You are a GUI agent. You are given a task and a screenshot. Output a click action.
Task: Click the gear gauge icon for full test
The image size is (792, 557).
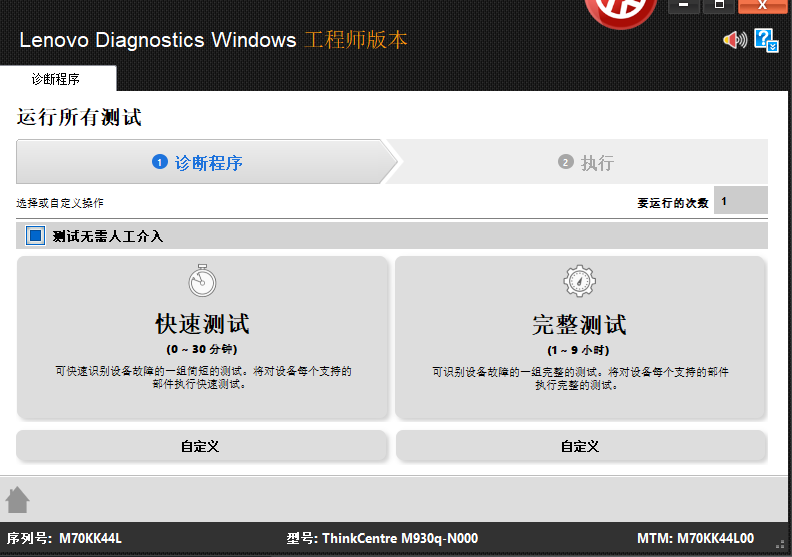pos(579,281)
